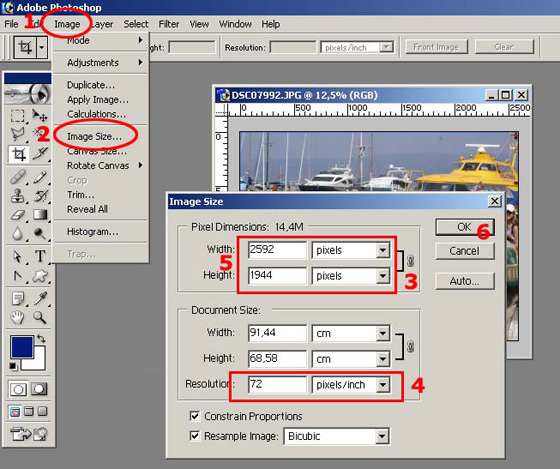Select the Pencil tool
The image size is (560, 469).
[40, 176]
